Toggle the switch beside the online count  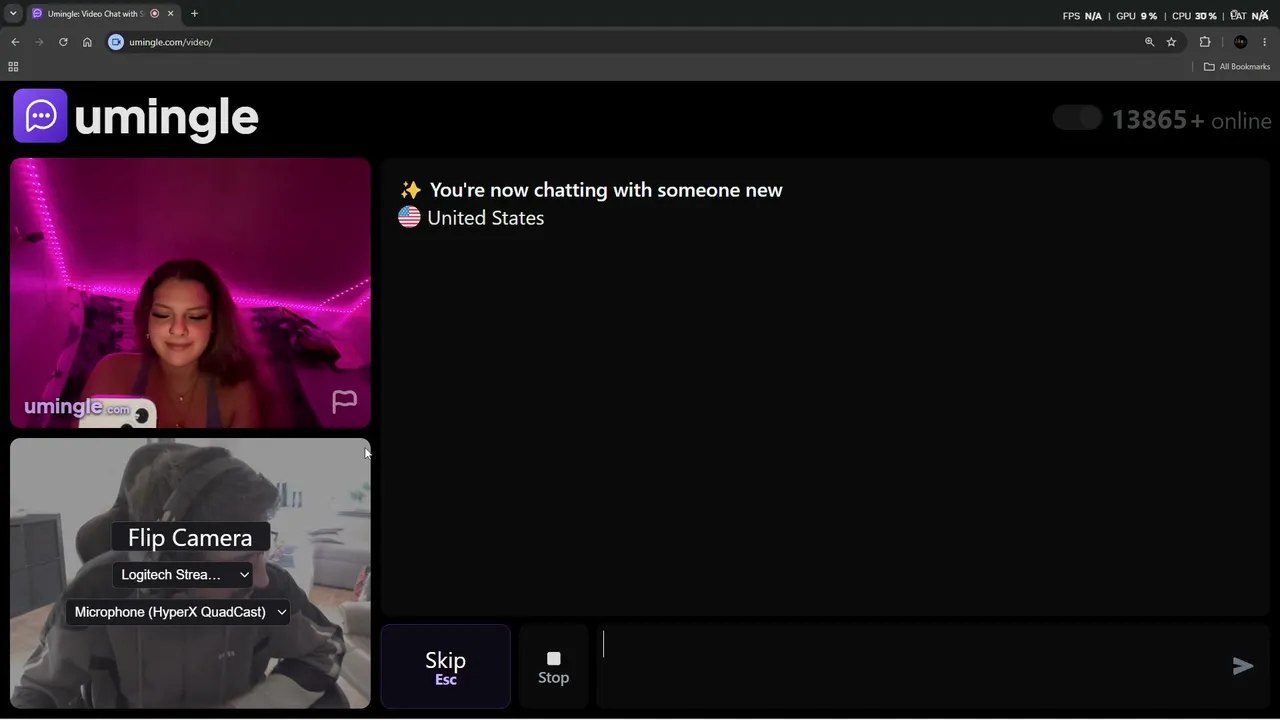click(x=1077, y=119)
